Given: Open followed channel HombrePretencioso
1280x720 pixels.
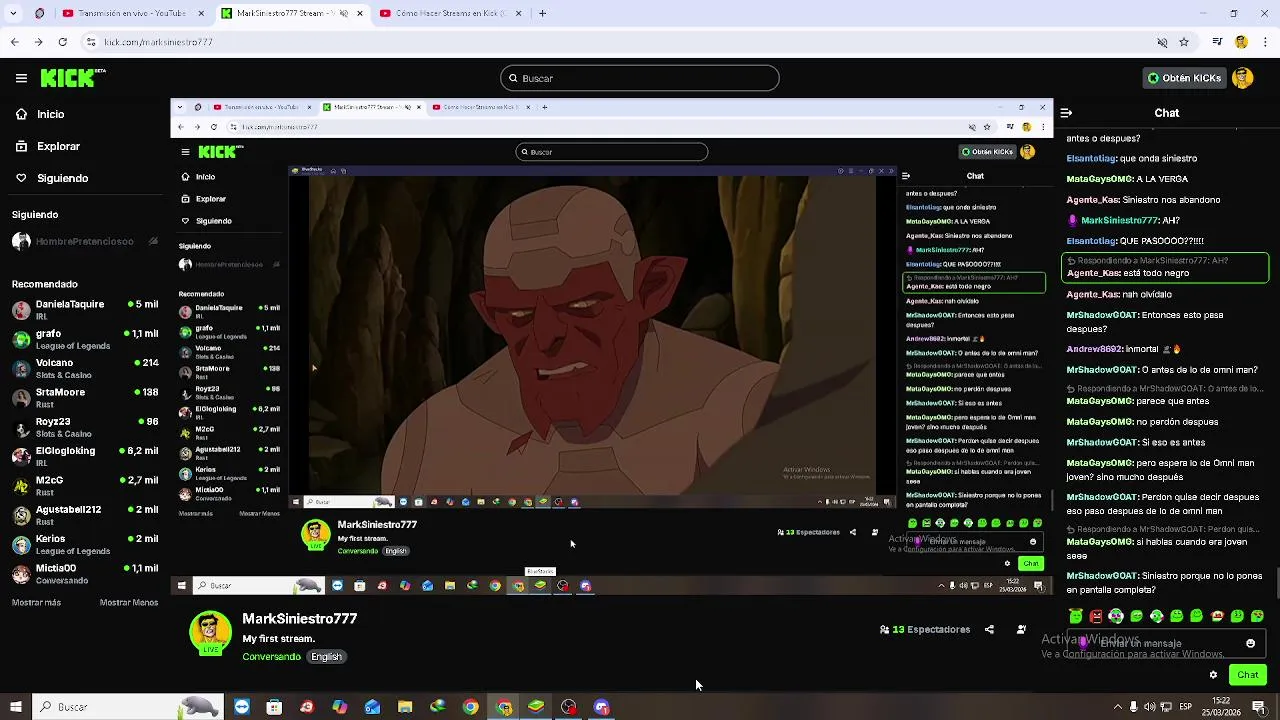Looking at the screenshot, I should point(84,241).
